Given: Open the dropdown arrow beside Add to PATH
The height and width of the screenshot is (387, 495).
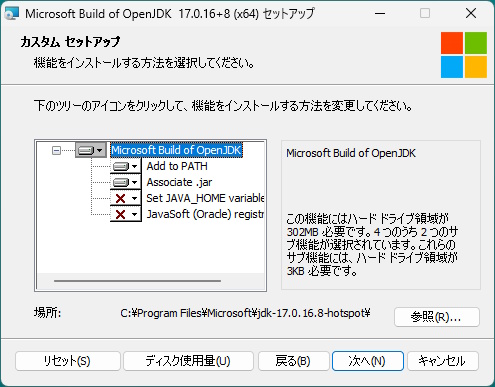Looking at the screenshot, I should point(134,166).
